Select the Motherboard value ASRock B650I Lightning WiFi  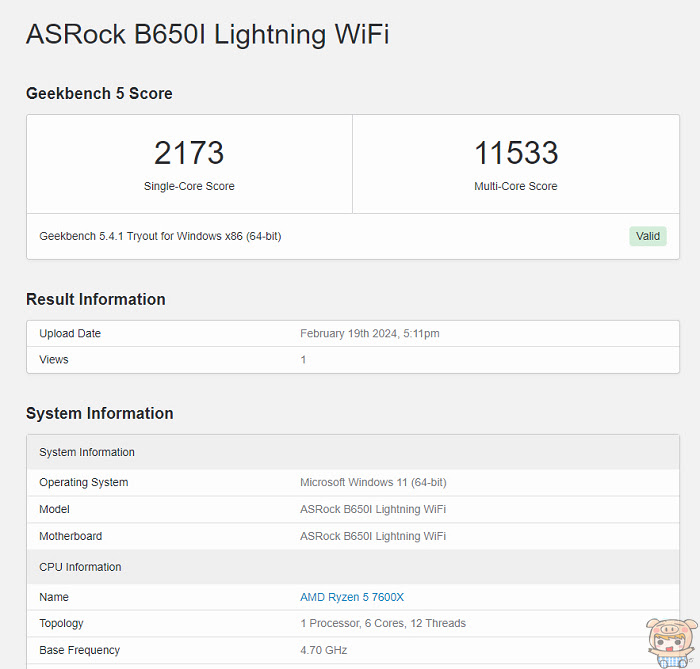pyautogui.click(x=373, y=536)
